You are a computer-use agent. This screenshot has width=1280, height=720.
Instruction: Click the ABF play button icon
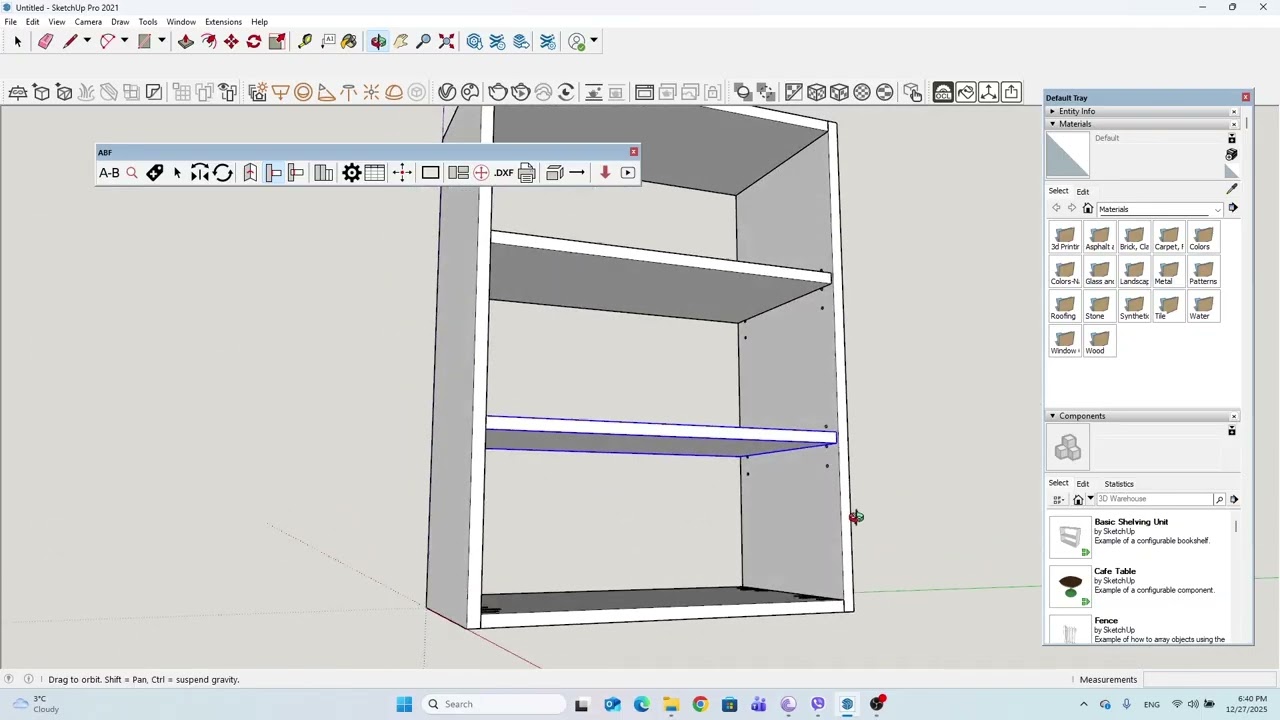628,173
